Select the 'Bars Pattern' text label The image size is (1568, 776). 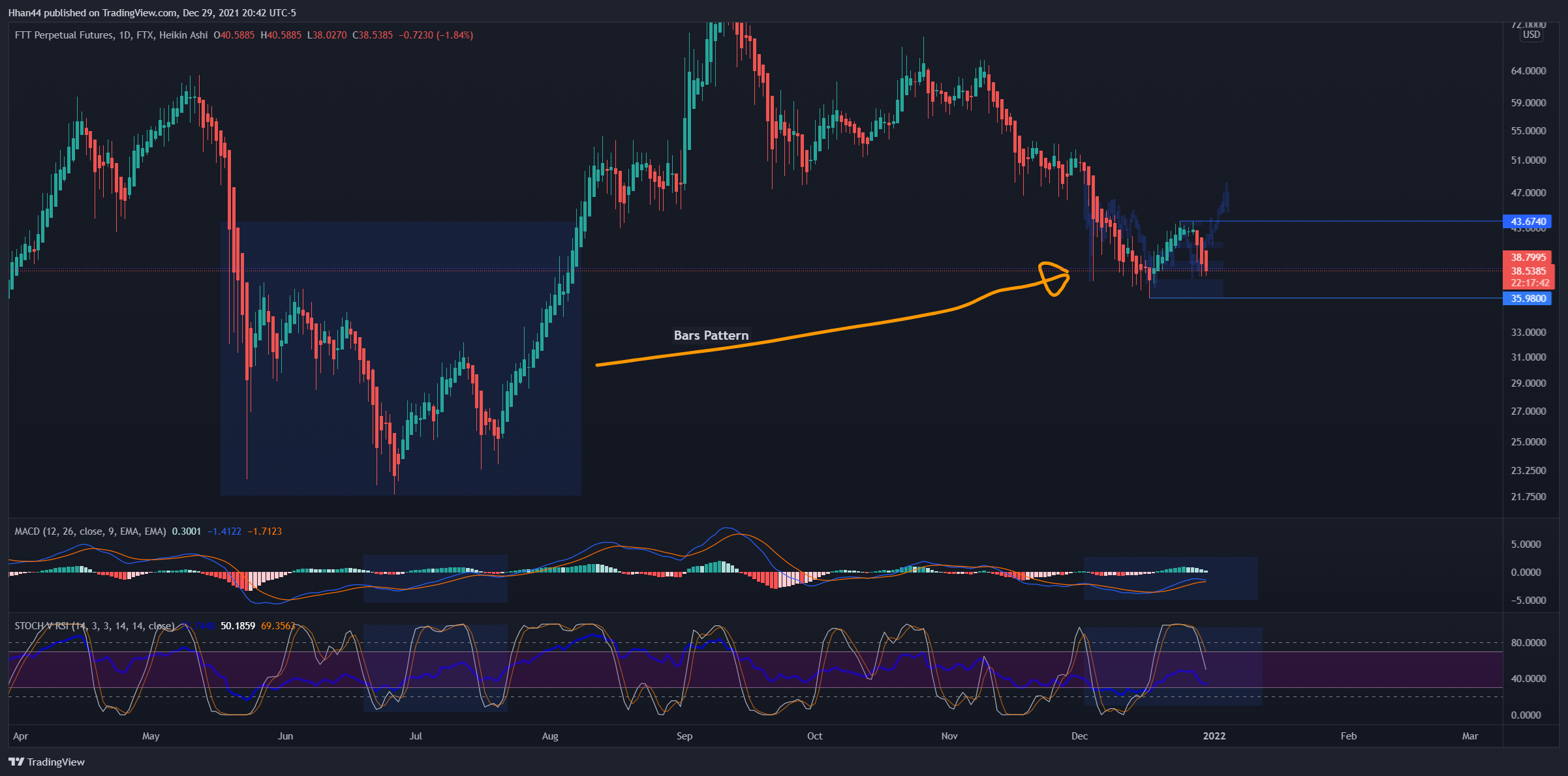[711, 335]
